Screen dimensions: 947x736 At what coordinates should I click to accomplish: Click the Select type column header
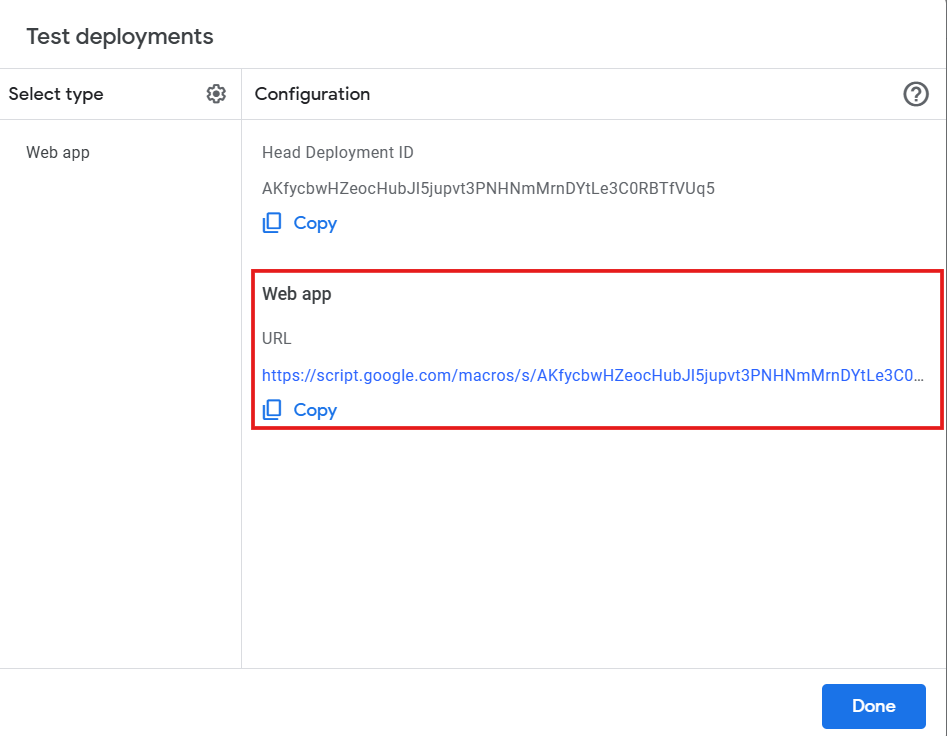[56, 94]
